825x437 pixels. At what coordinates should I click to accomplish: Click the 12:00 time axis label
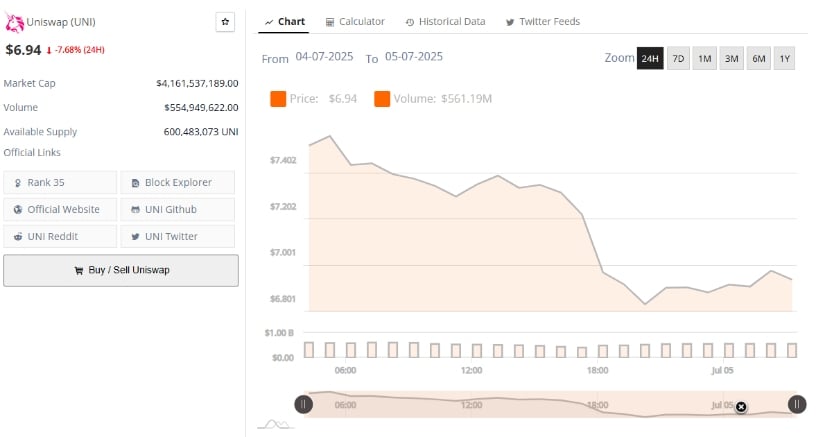(x=471, y=370)
